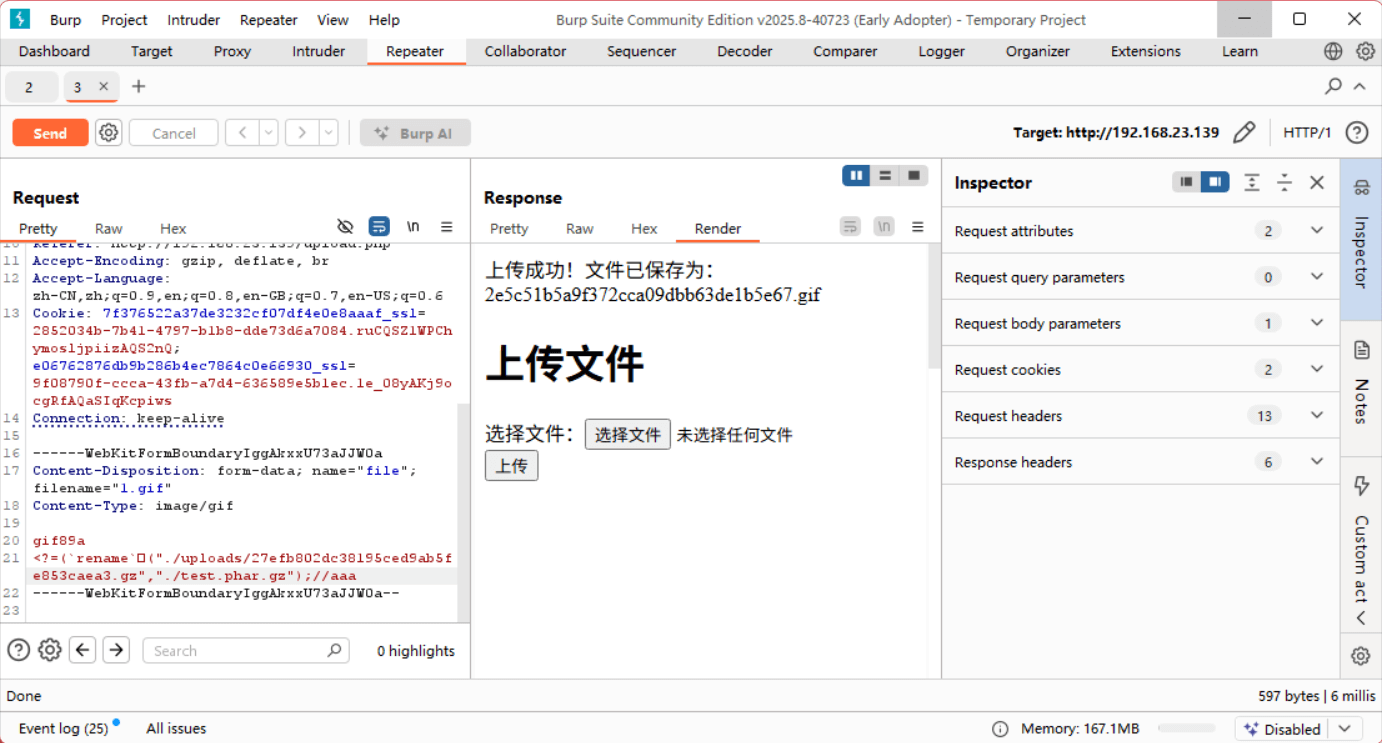Go back in request history
Viewport: 1382px width, 743px height.
pos(242,133)
